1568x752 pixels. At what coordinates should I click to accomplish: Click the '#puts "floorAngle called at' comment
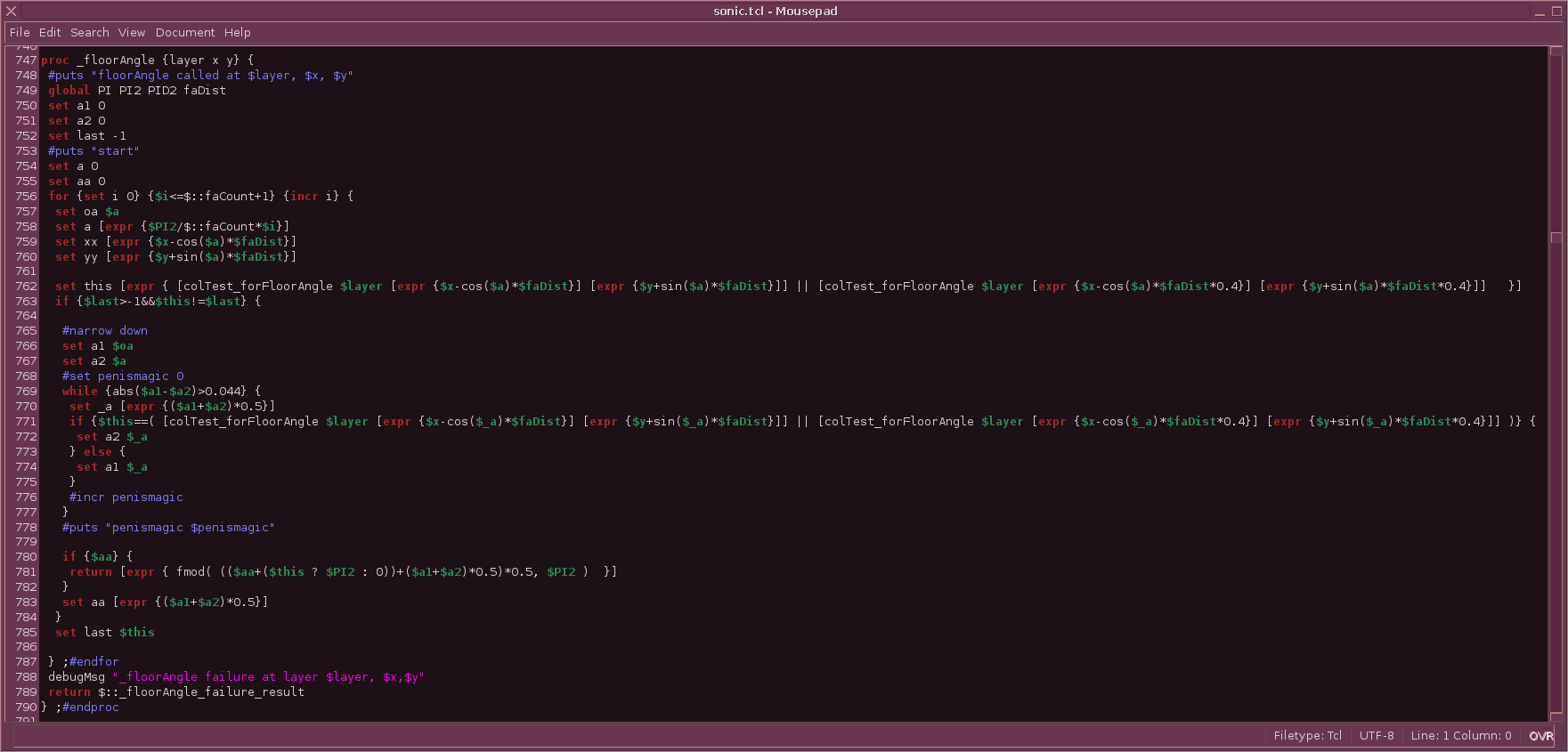point(200,76)
